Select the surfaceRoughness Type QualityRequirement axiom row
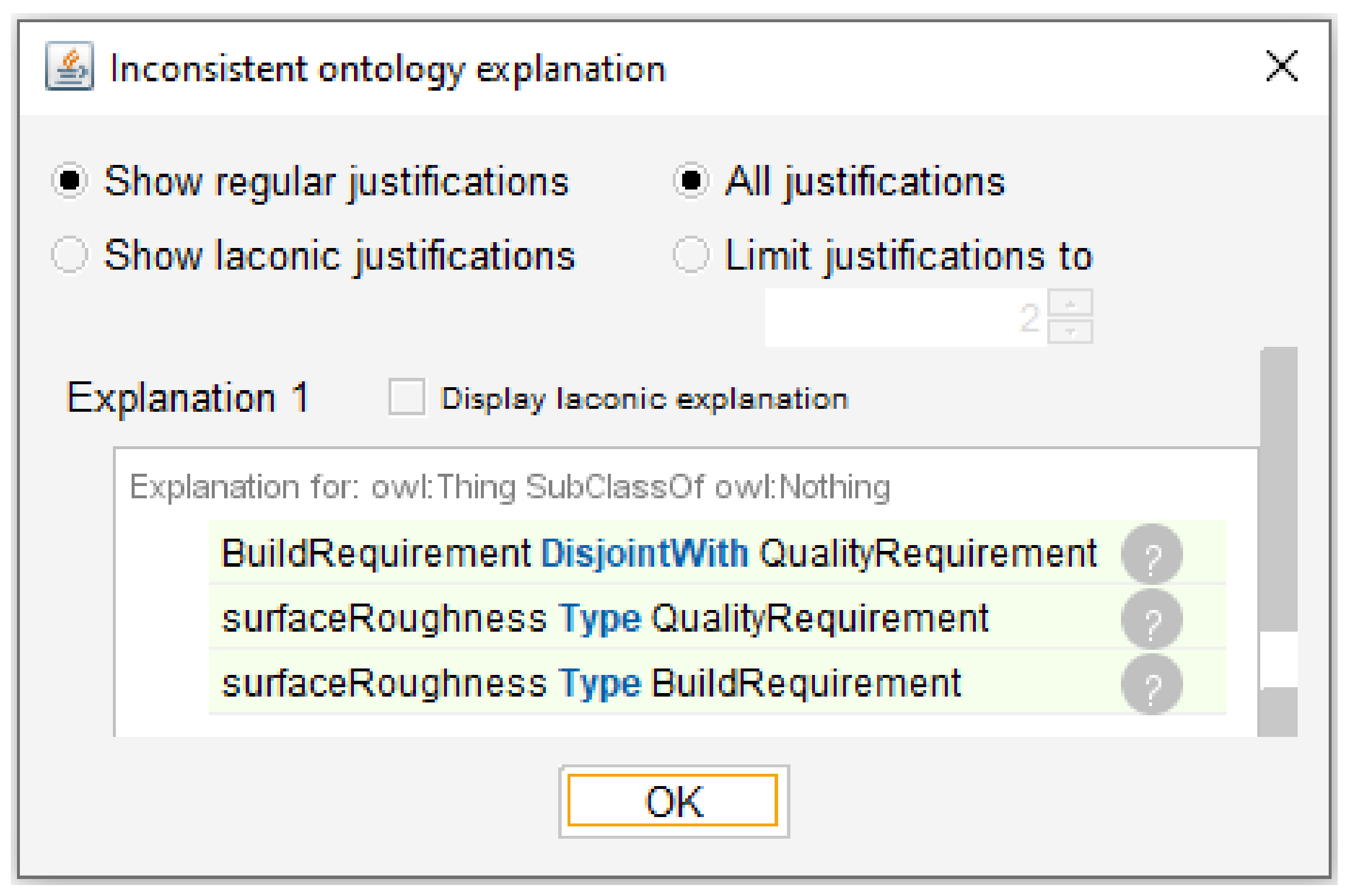This screenshot has width=1348, height=896. click(606, 619)
